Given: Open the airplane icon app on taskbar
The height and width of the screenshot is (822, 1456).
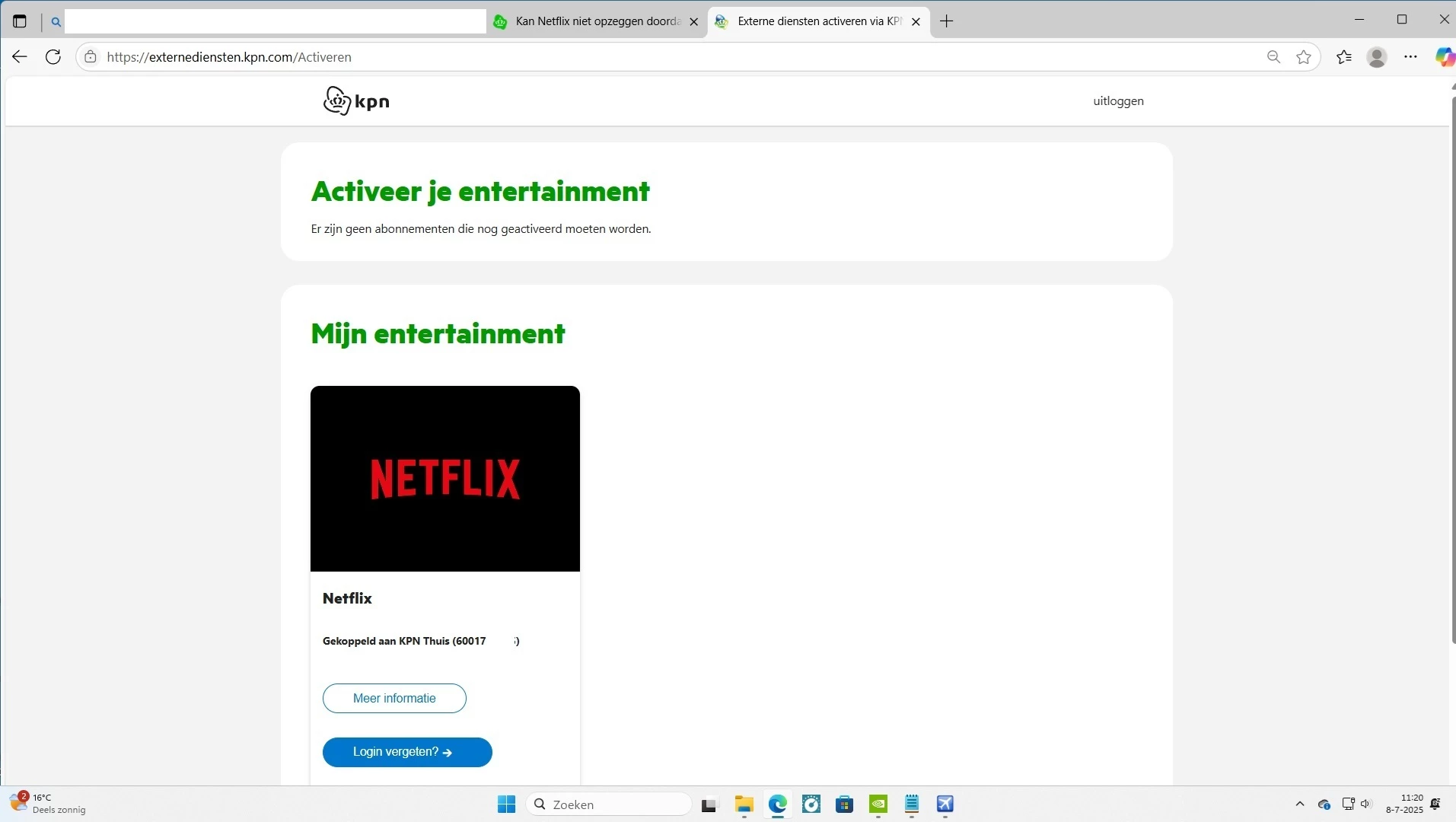Looking at the screenshot, I should point(945,804).
